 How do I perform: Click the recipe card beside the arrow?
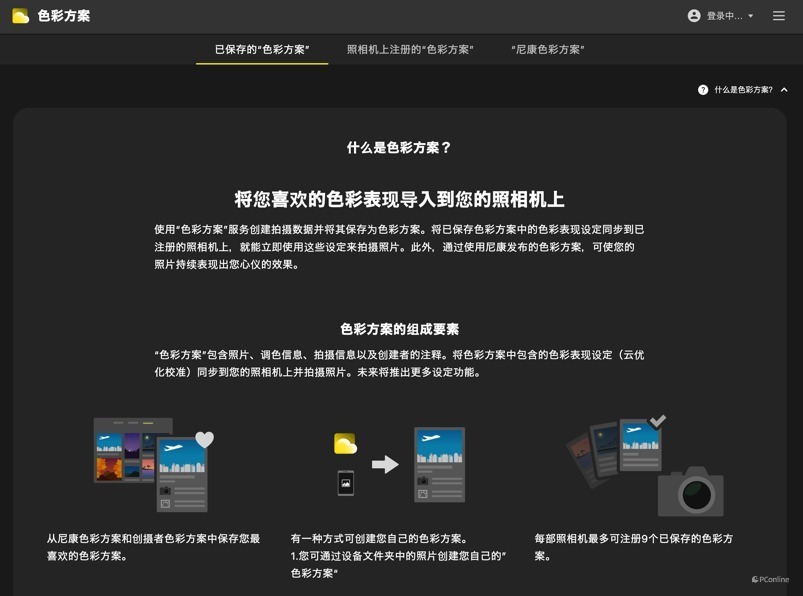tap(439, 464)
